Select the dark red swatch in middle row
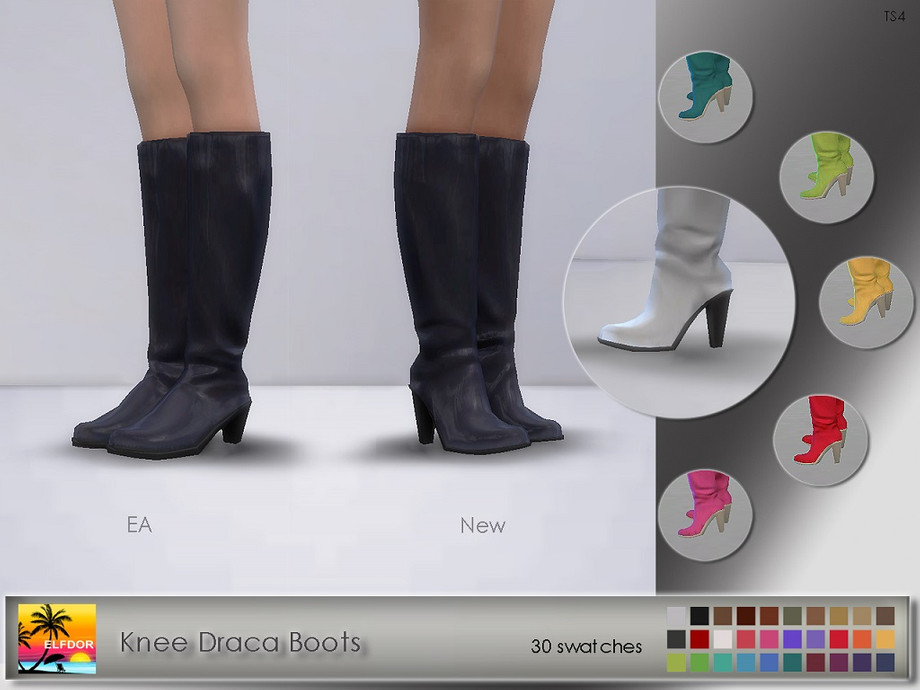Screen dimensions: 920x690 [x=700, y=639]
